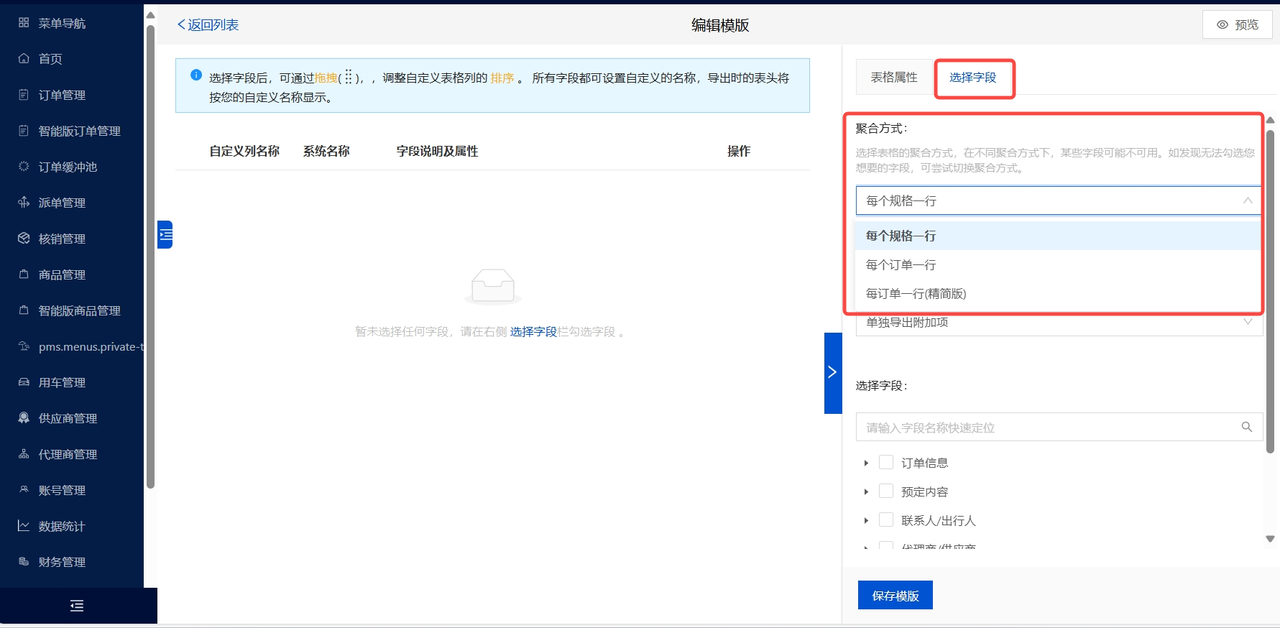Click the order management sidebar icon
The image size is (1280, 628).
[24, 95]
